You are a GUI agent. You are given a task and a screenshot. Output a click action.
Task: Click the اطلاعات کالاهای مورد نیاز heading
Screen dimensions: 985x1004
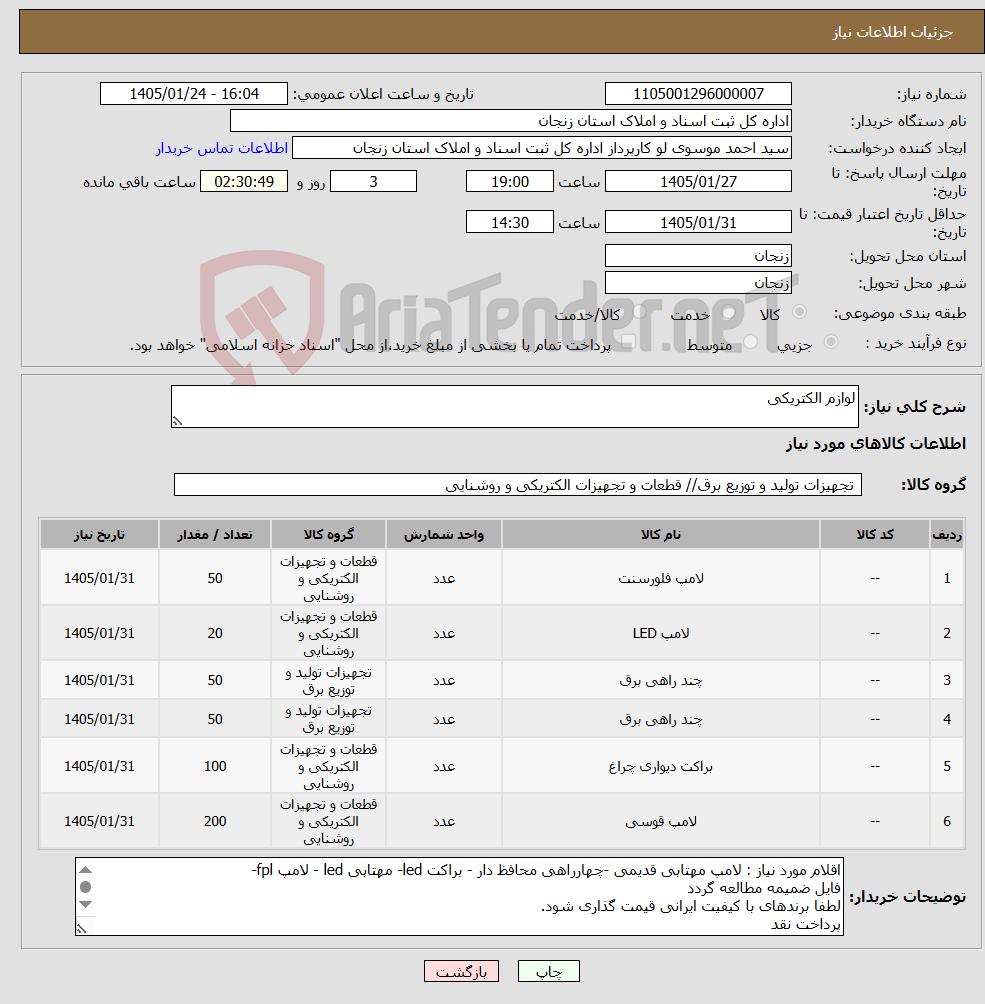click(875, 443)
